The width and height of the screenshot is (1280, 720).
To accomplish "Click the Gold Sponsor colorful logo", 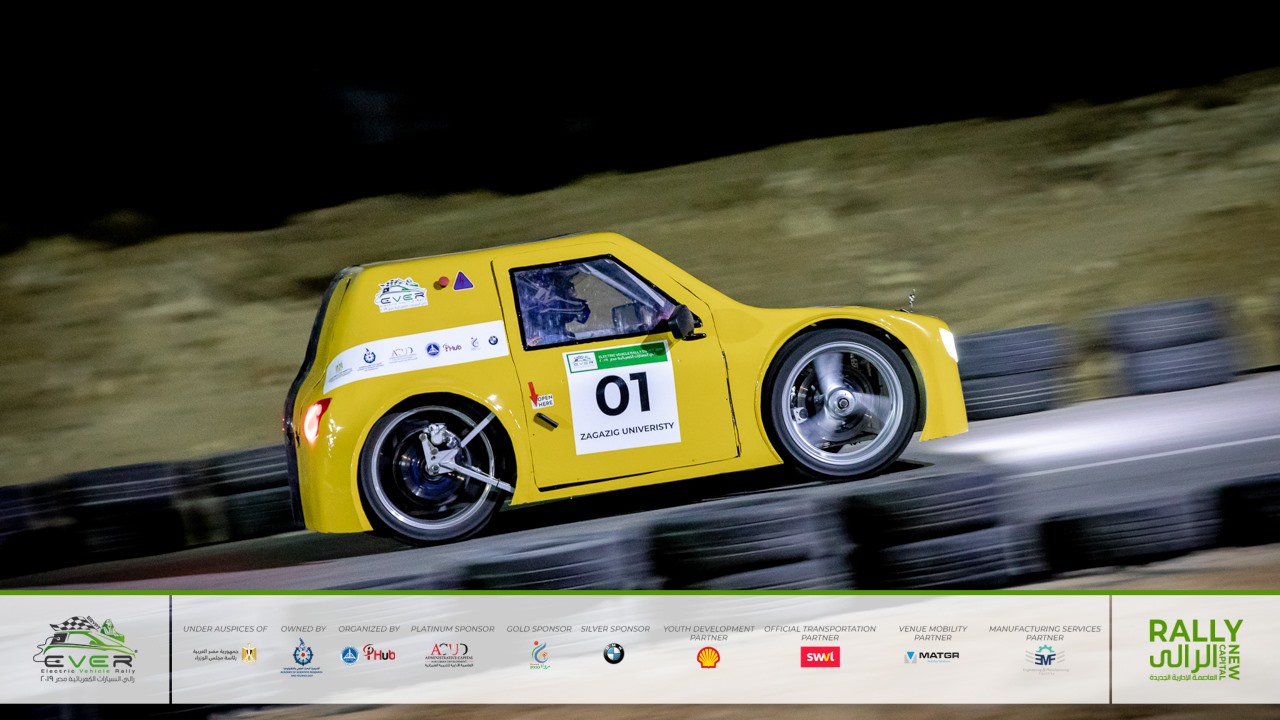I will pyautogui.click(x=540, y=655).
